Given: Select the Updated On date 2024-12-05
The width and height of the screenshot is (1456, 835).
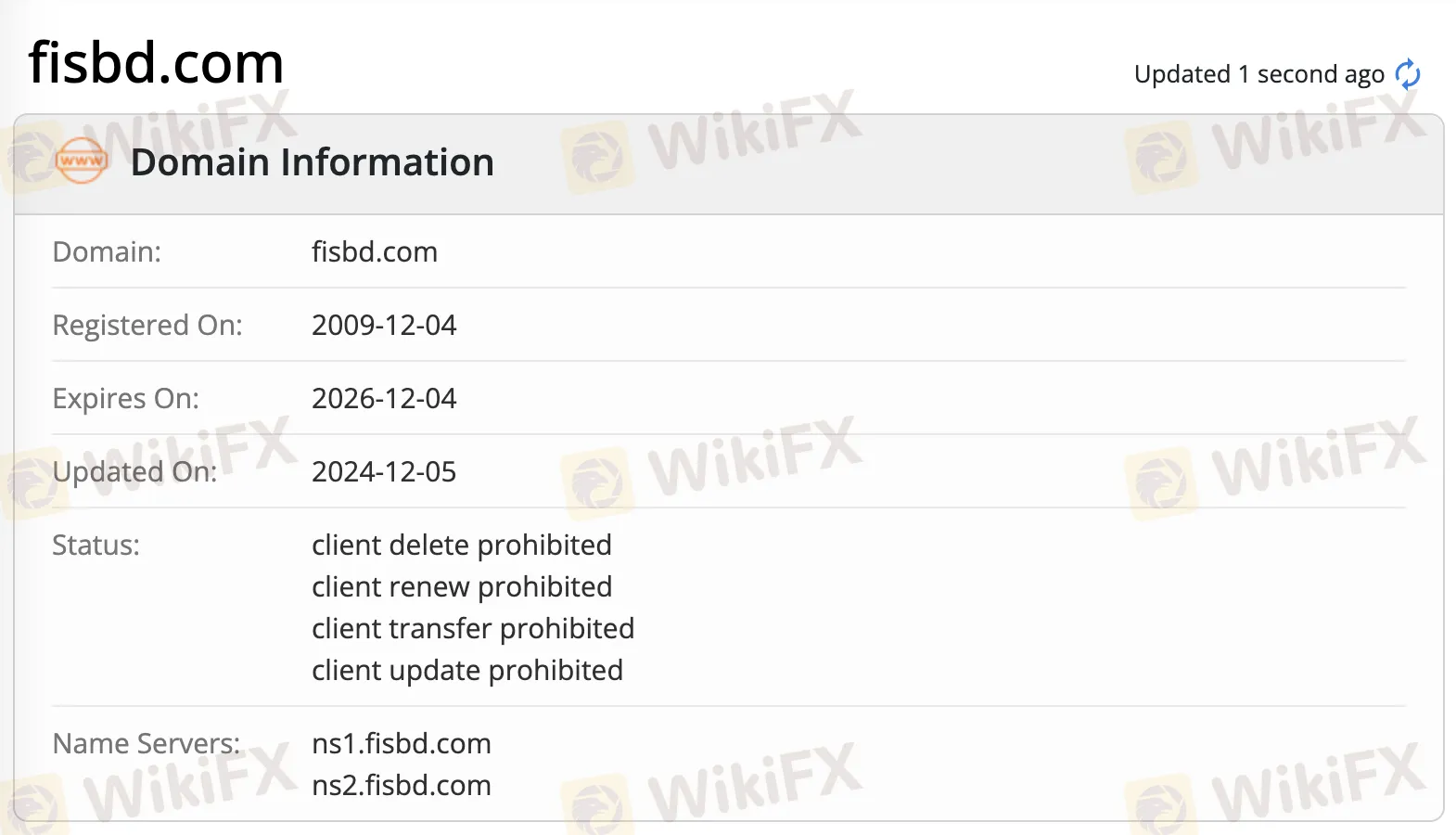Looking at the screenshot, I should [x=384, y=471].
